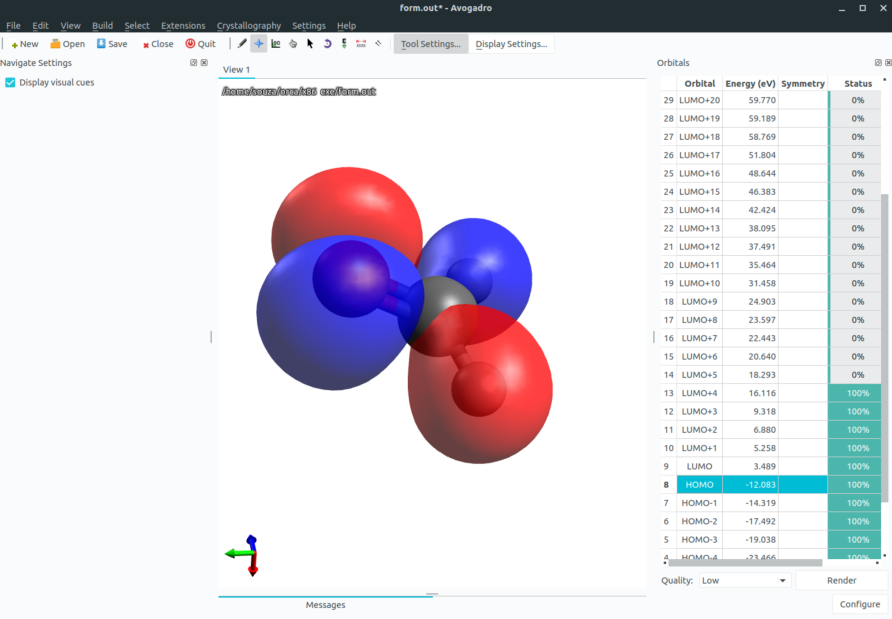Start the Auto Optimization tool
Image resolution: width=892 pixels, height=619 pixels.
[x=343, y=43]
